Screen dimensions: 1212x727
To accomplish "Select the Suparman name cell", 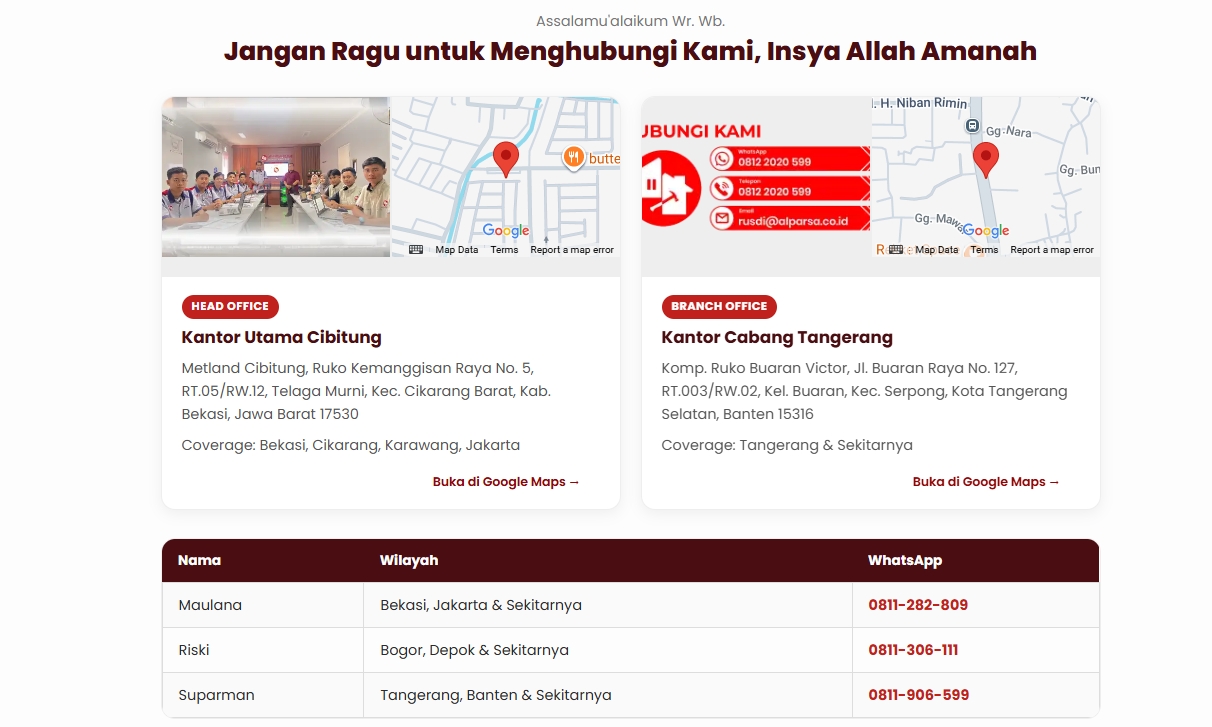I will (263, 695).
